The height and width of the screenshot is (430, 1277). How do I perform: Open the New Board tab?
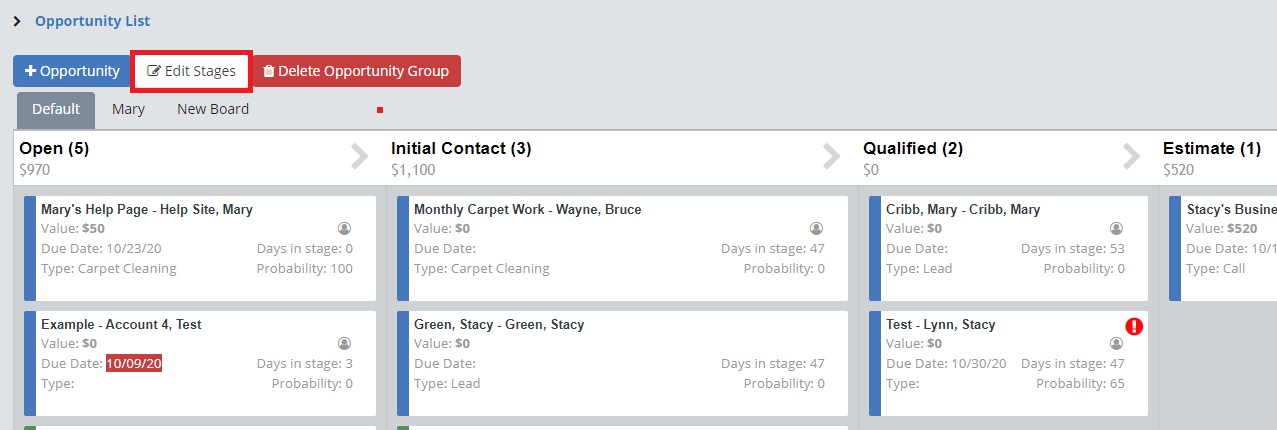point(213,109)
